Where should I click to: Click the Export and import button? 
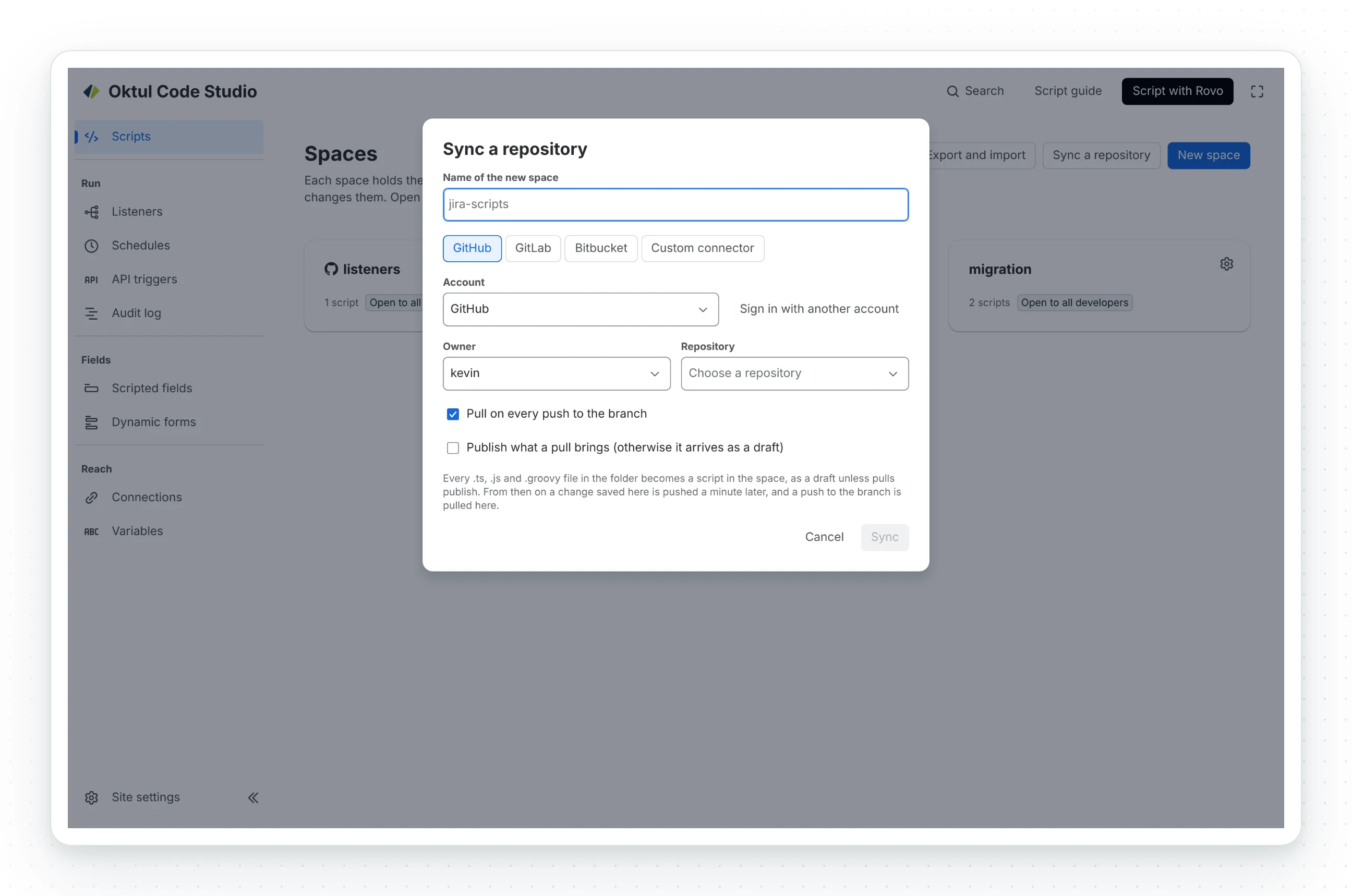[982, 155]
